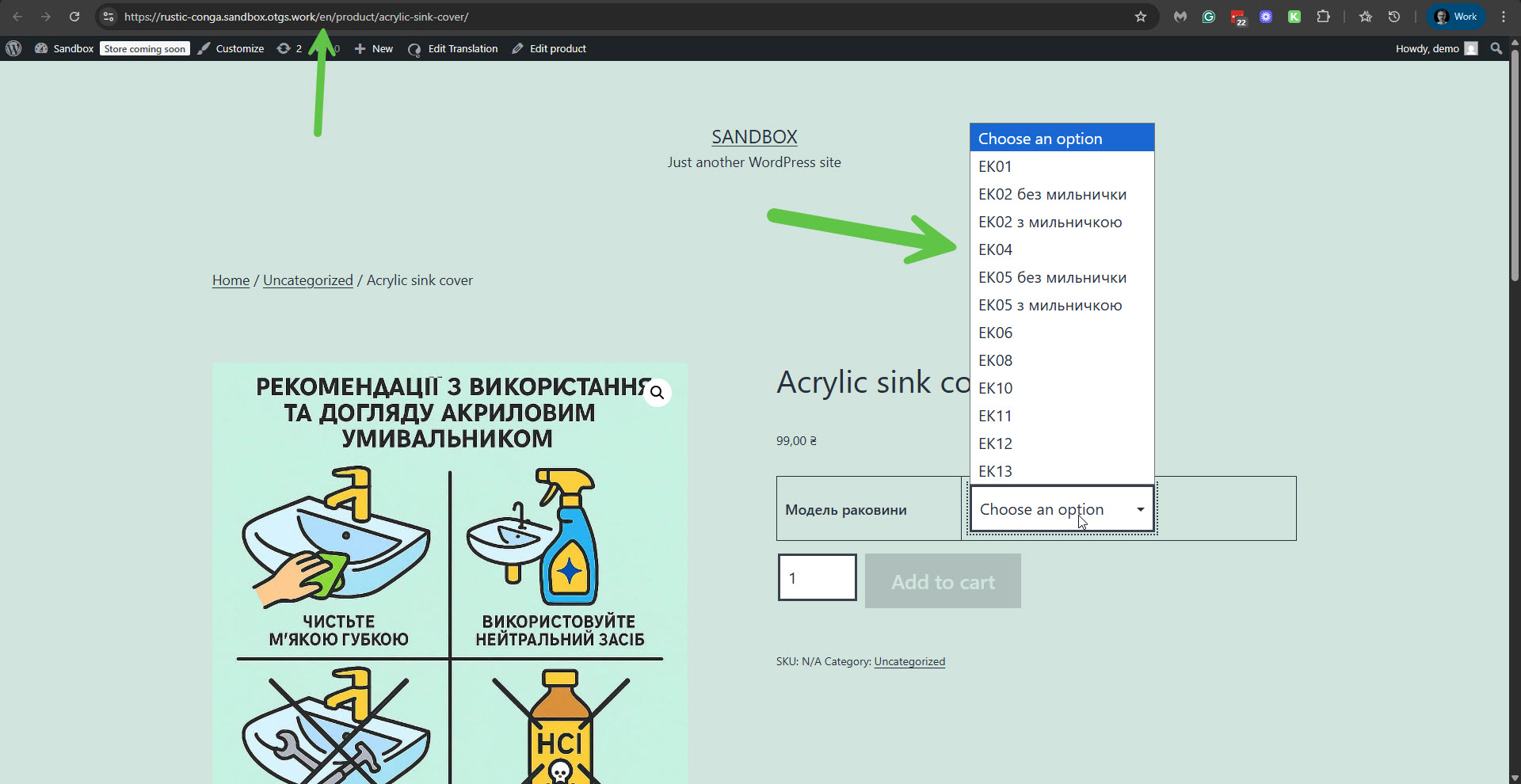Viewport: 1521px width, 784px height.
Task: Open the SANDBOX site title link
Action: 754,137
